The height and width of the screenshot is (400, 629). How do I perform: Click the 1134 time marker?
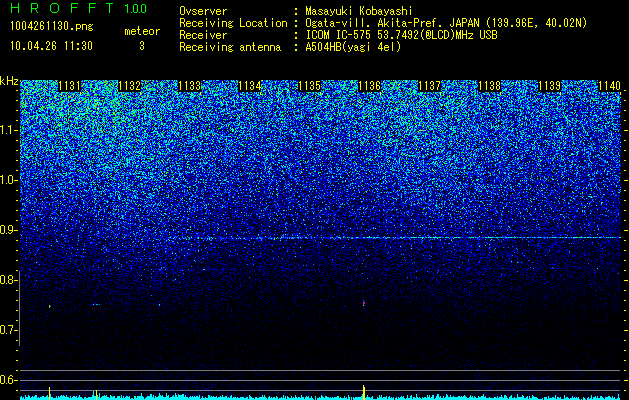(x=250, y=86)
